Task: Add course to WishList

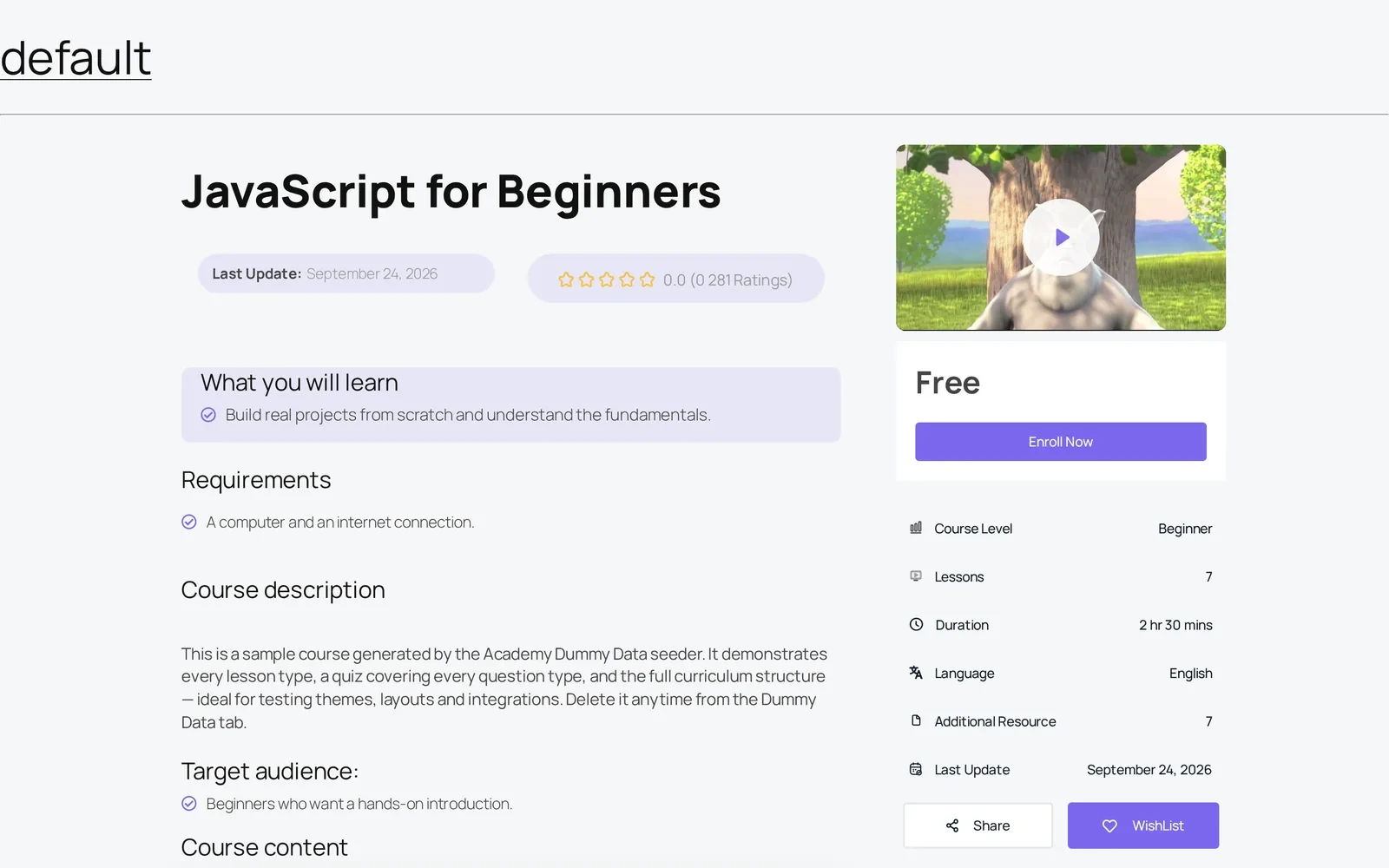Action: coord(1142,825)
